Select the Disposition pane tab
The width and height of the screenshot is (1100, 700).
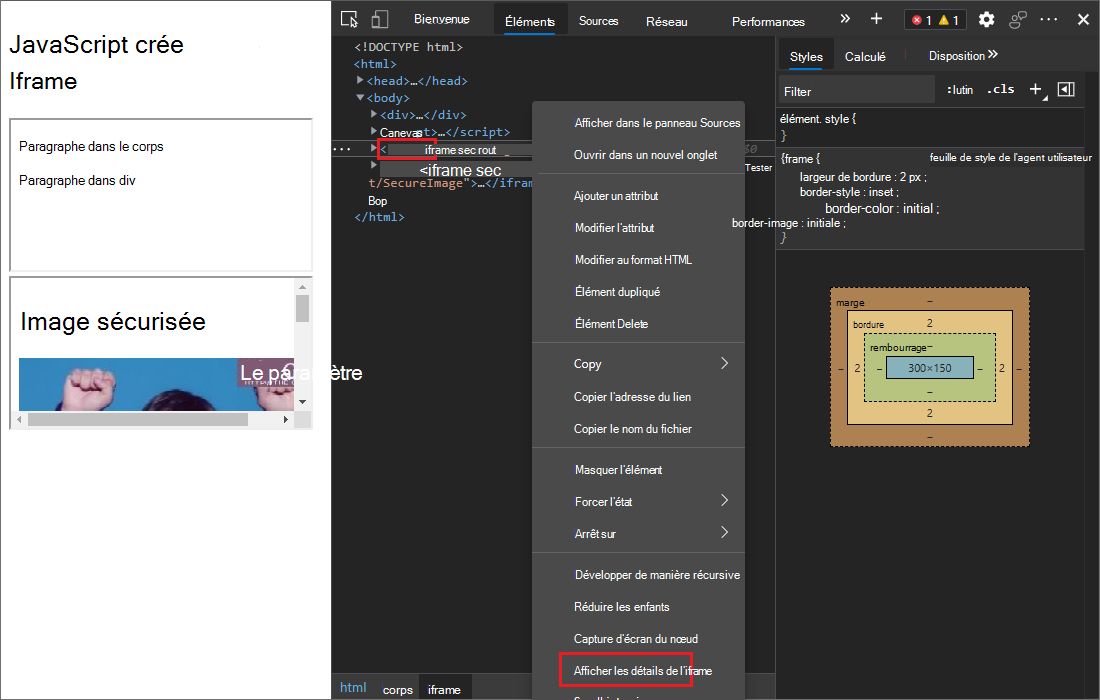[957, 55]
